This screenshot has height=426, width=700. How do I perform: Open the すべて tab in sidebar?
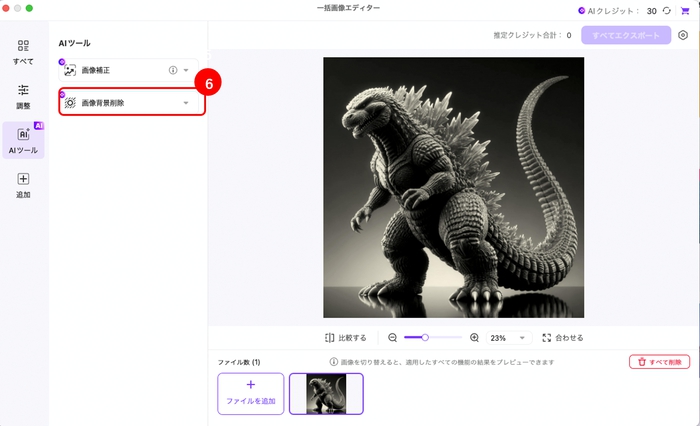23,52
